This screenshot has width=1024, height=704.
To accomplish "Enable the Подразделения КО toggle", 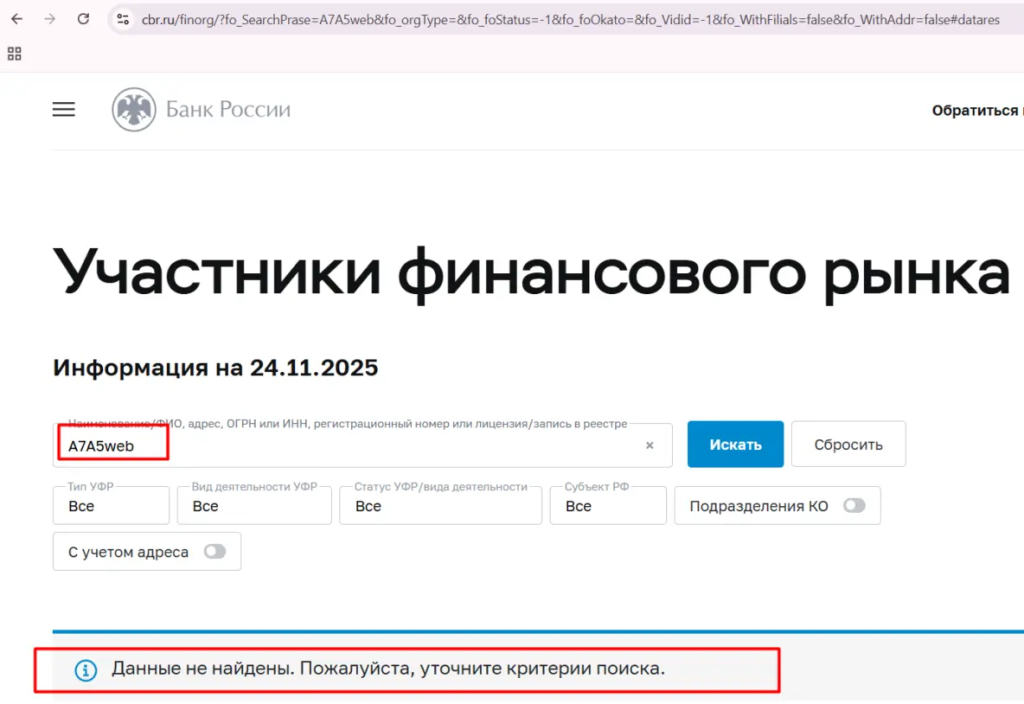I will pos(853,506).
